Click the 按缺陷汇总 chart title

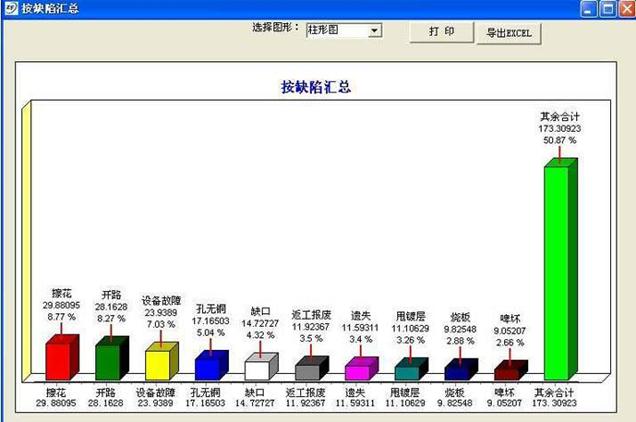[x=315, y=87]
